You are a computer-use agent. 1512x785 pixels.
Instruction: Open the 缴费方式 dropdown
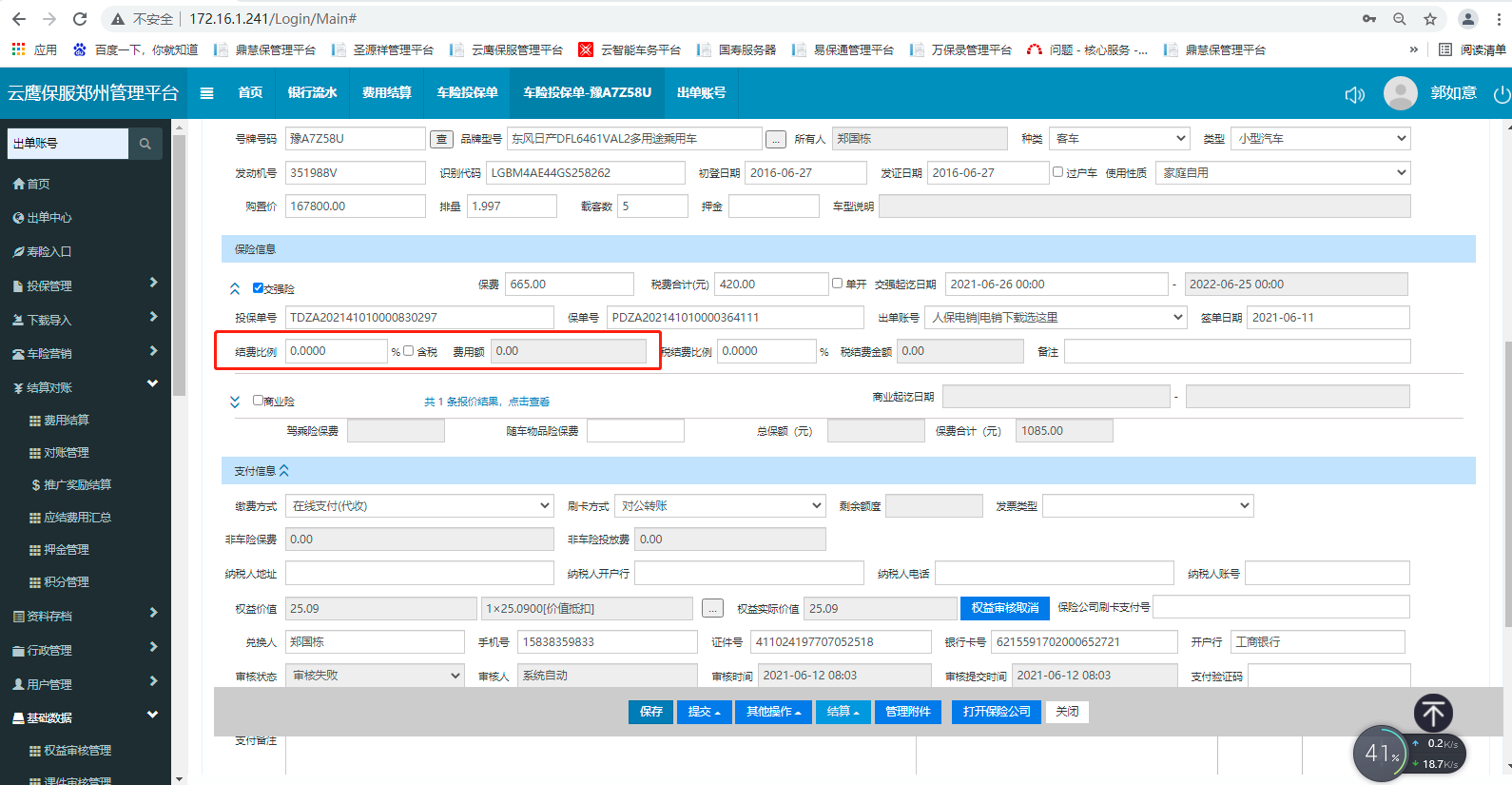419,506
